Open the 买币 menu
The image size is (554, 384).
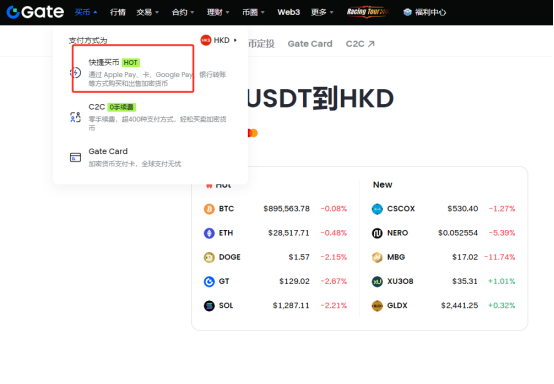(x=86, y=12)
